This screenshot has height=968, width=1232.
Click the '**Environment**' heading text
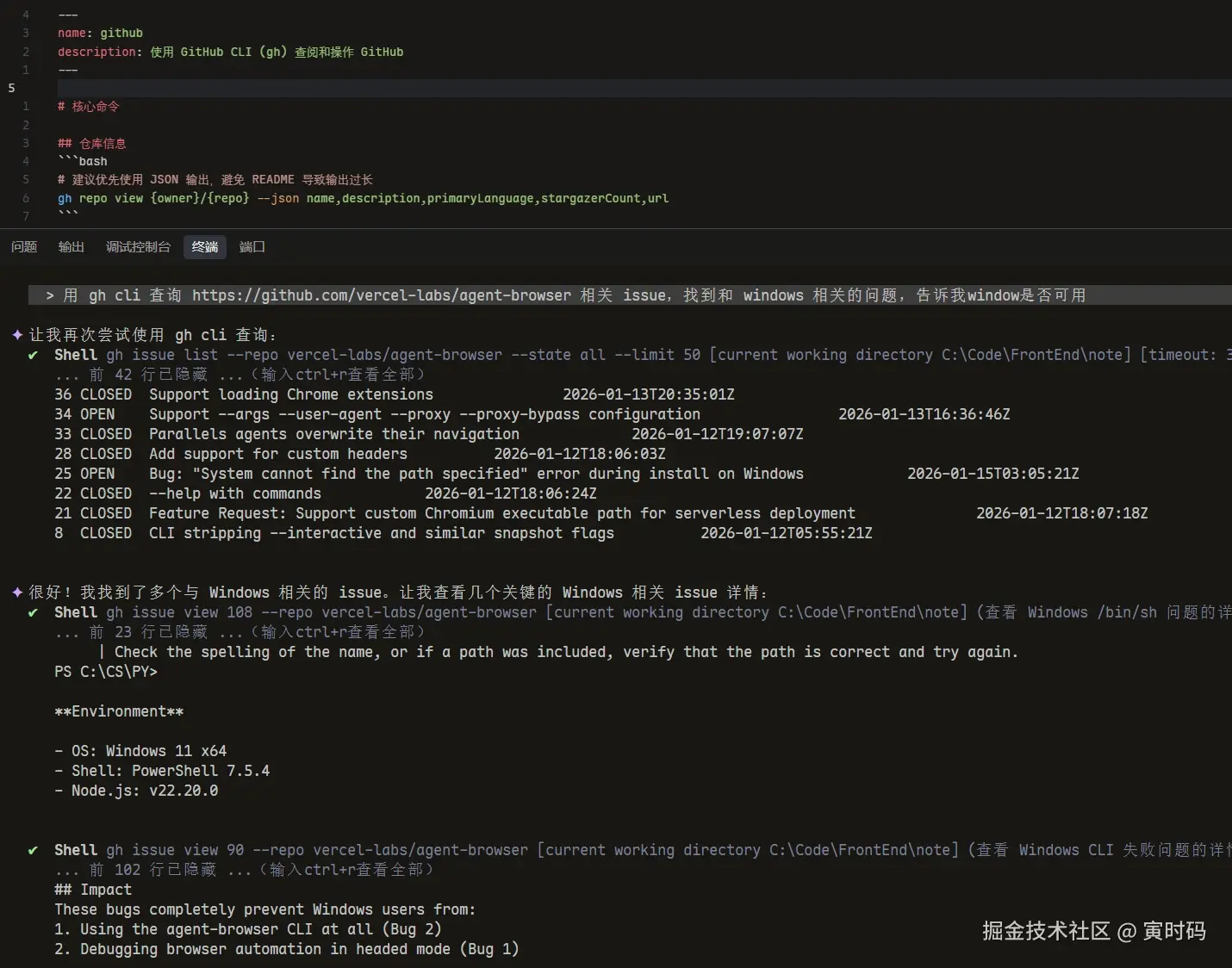[x=119, y=711]
